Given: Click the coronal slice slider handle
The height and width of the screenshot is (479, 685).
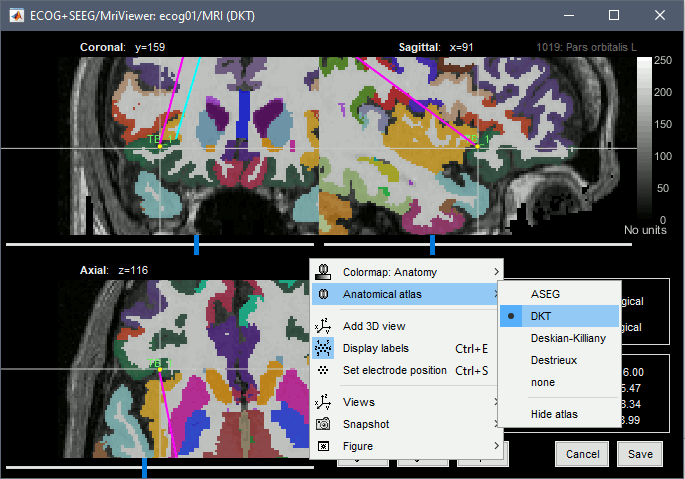Looking at the screenshot, I should 196,244.
